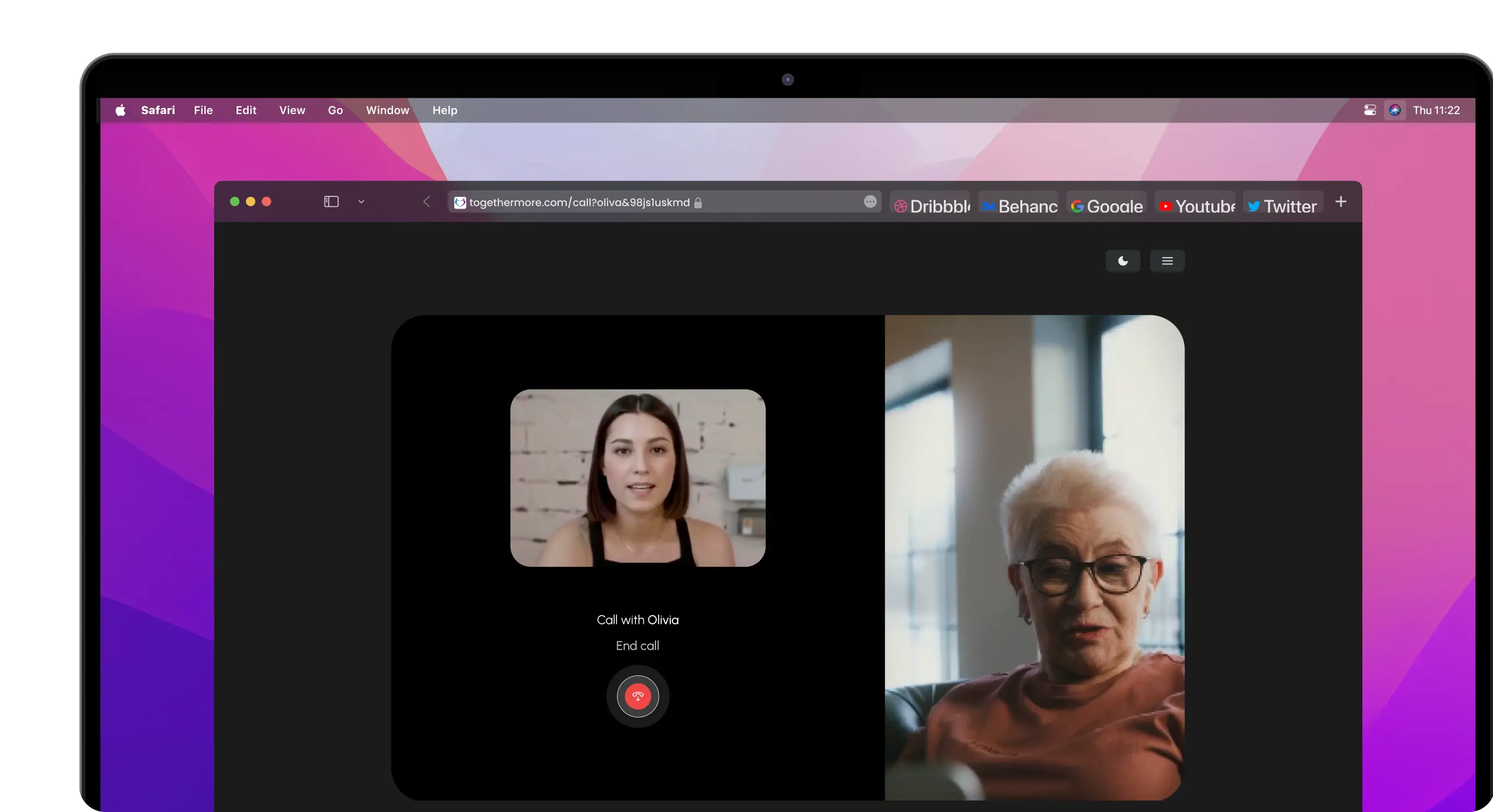The height and width of the screenshot is (812, 1493).
Task: Activate Siri from menu bar
Action: tap(1394, 110)
